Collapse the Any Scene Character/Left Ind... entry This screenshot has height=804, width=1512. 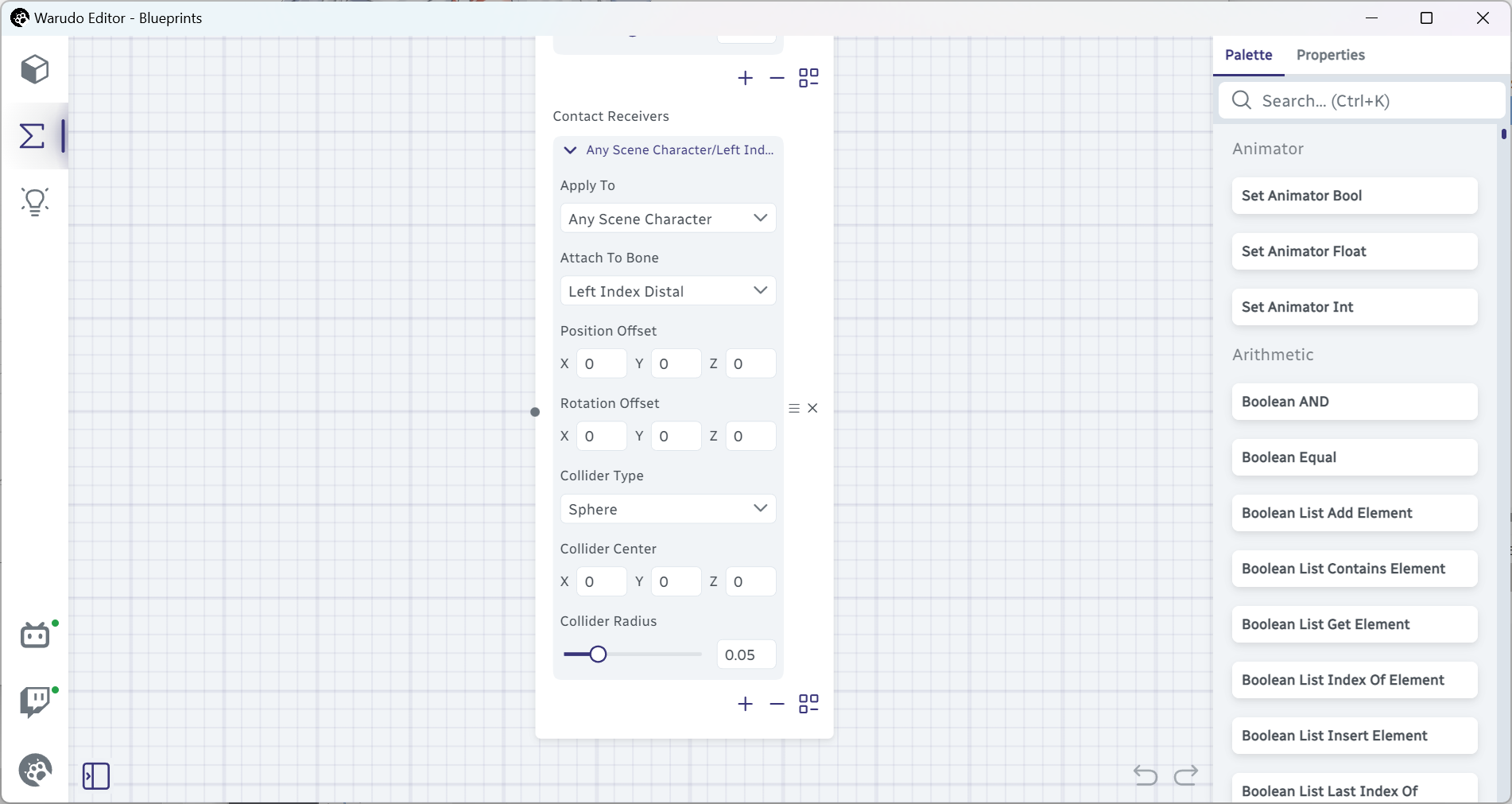tap(570, 150)
